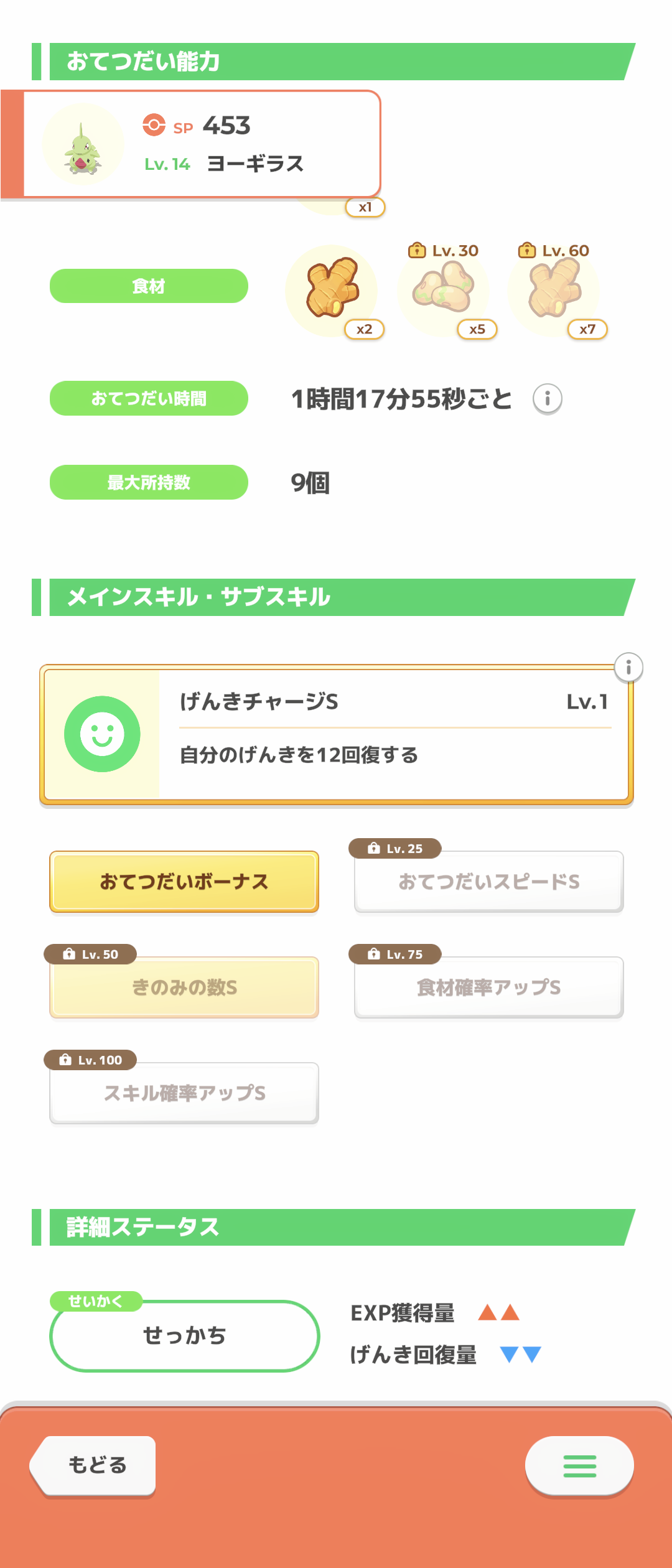Screen dimensions: 672x1568
Task: Select the おてつだいボーナス sub skill
Action: [184, 882]
